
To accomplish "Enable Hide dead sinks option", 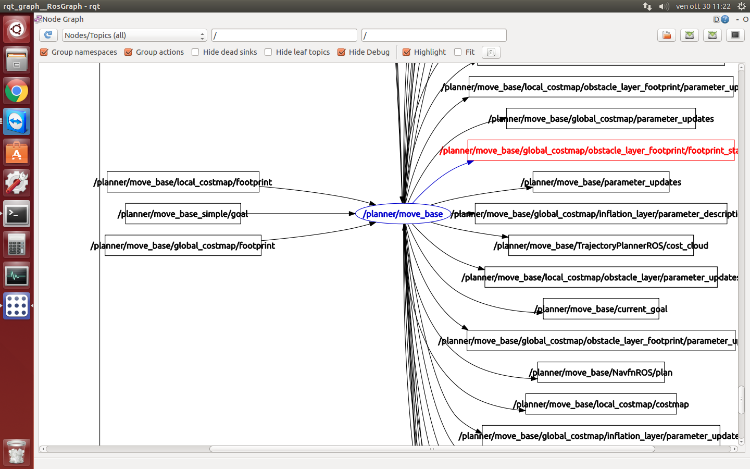I will click(x=196, y=52).
